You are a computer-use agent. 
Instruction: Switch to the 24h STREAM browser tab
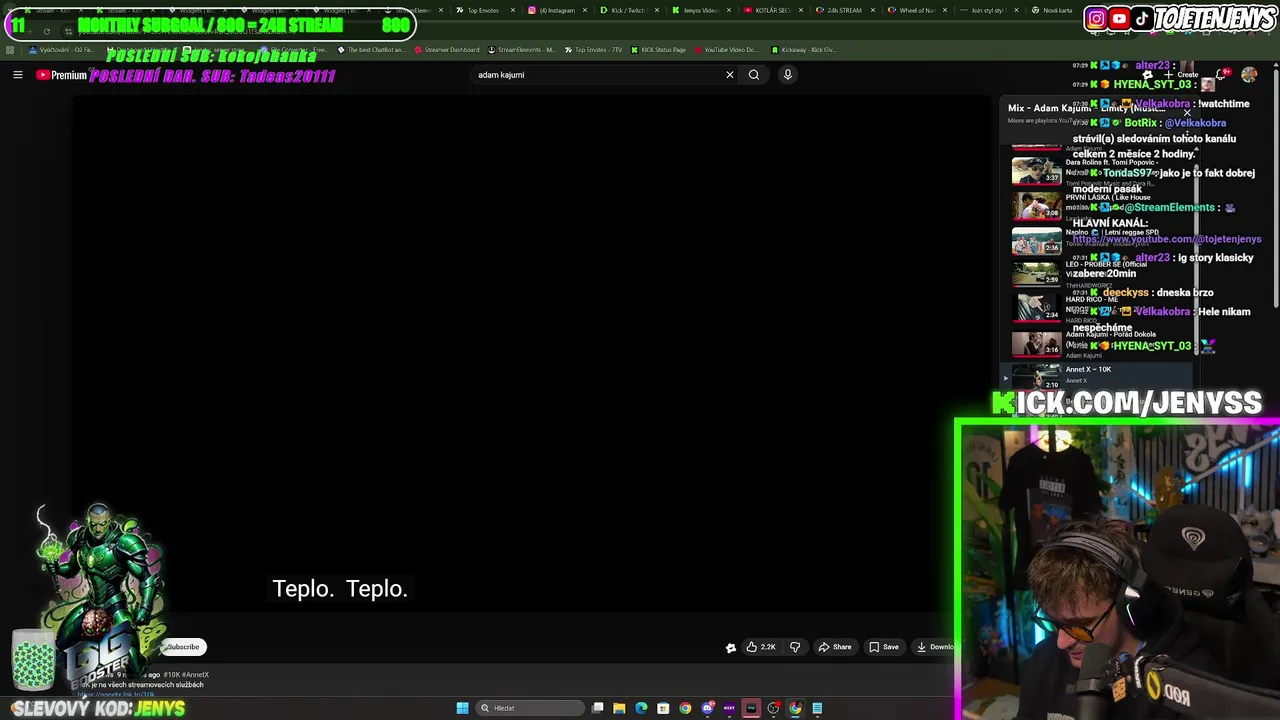coord(844,10)
